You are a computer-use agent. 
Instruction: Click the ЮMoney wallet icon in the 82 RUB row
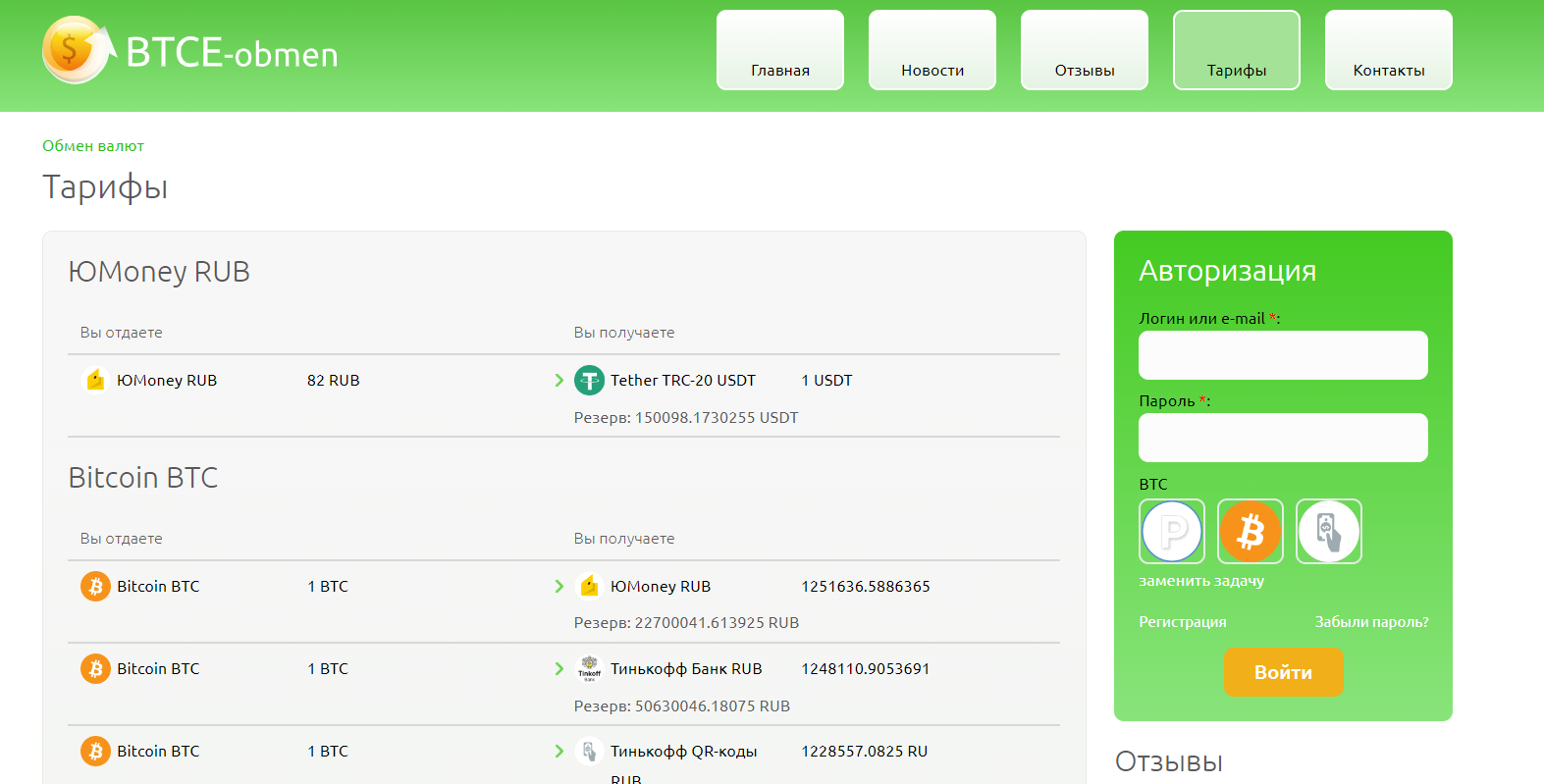tap(95, 380)
